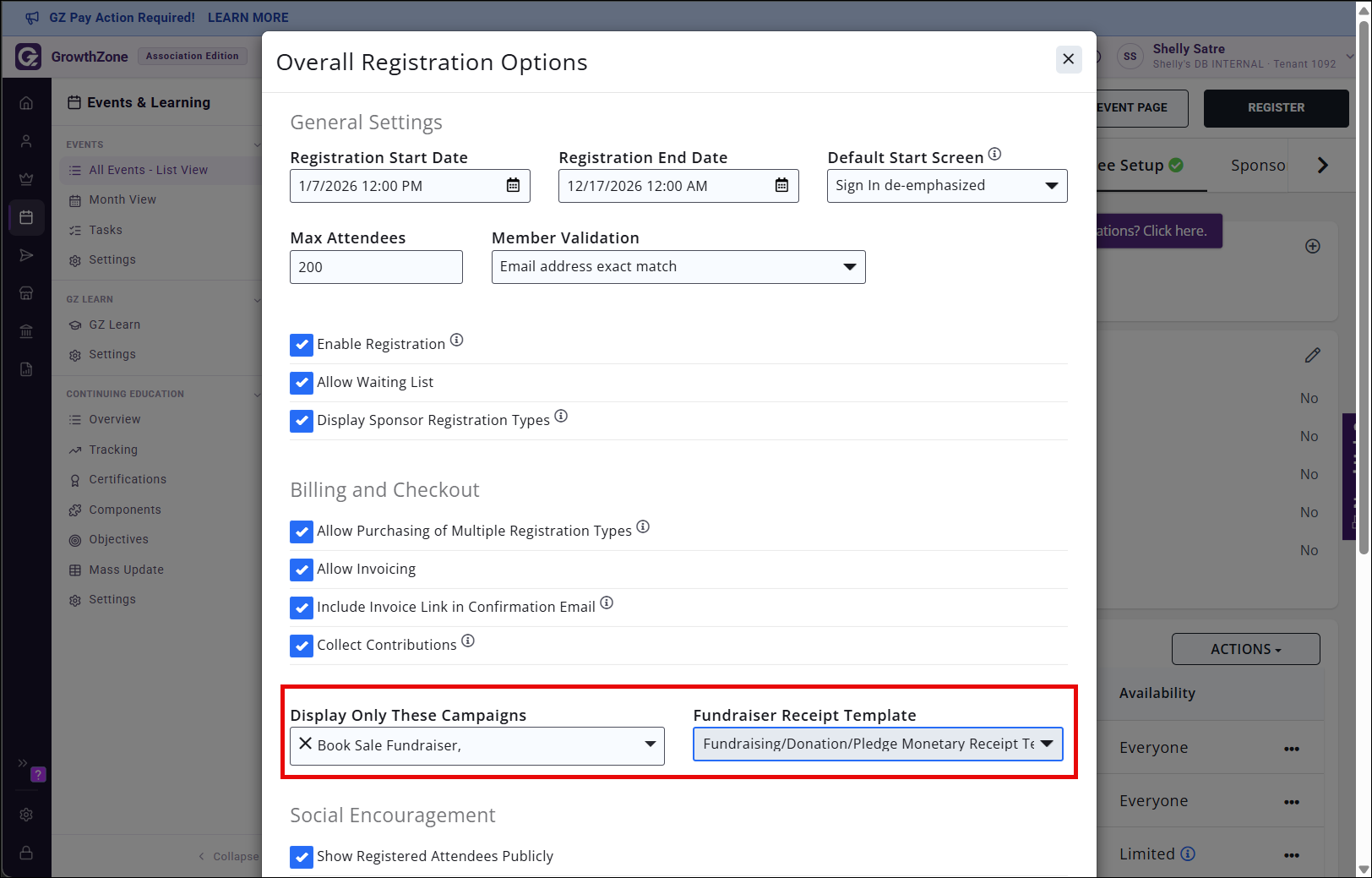Click info icon beside Default Start Screen
This screenshot has height=878, width=1372.
tap(994, 155)
